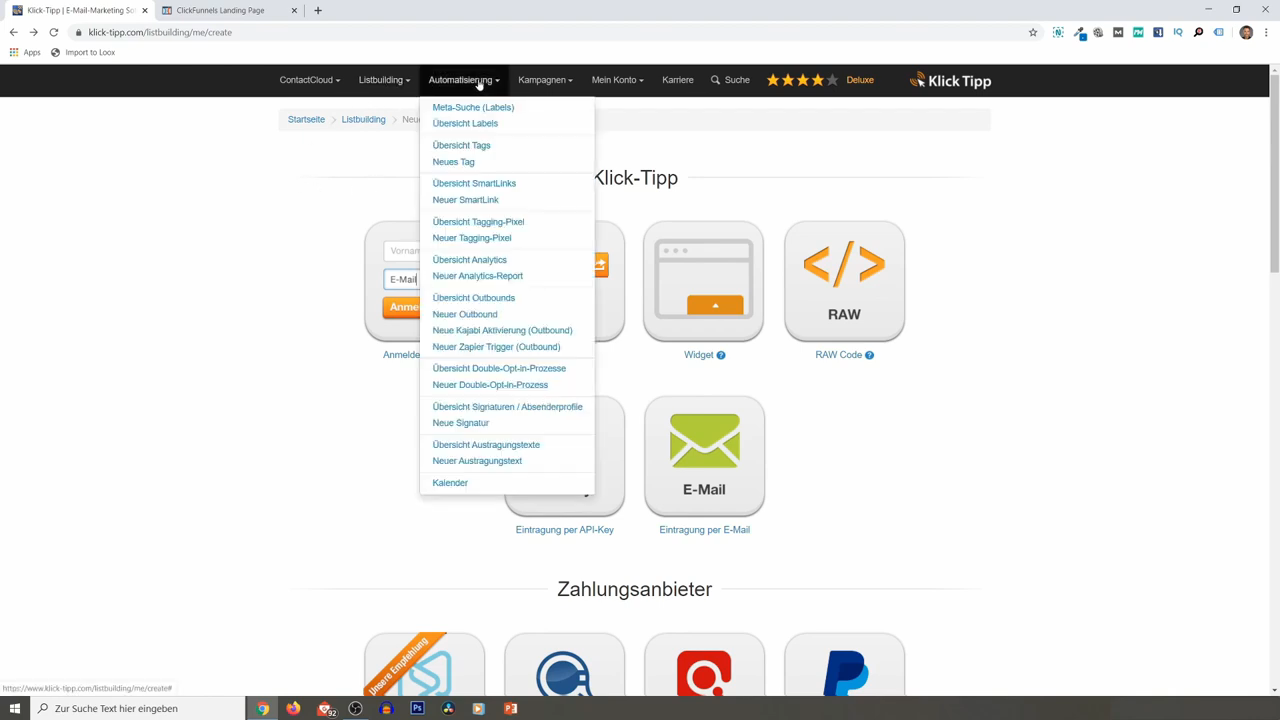Go back in browser history
1280x720 pixels.
pyautogui.click(x=13, y=32)
